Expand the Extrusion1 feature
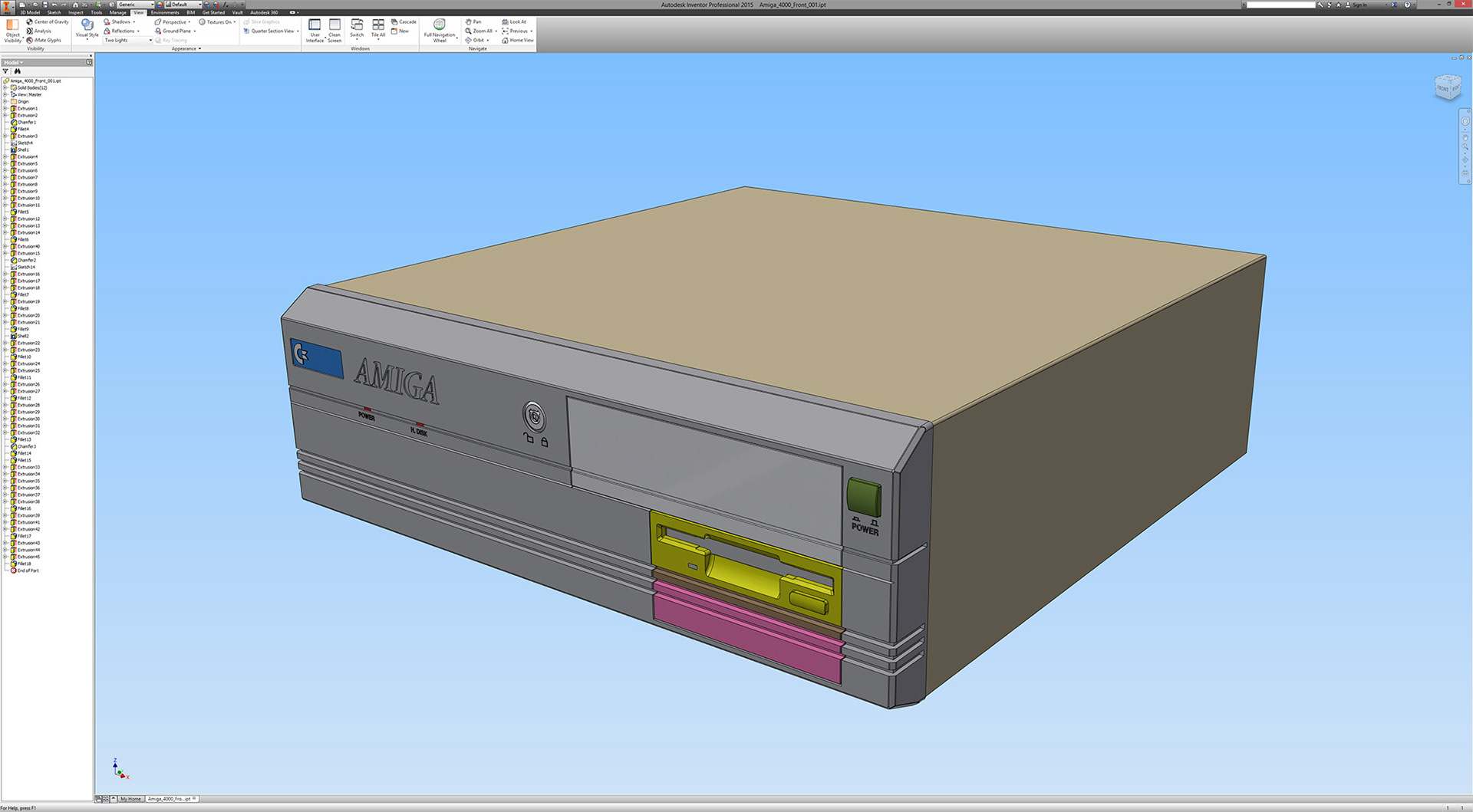Screen dimensions: 1473x812 pyautogui.click(x=5, y=108)
